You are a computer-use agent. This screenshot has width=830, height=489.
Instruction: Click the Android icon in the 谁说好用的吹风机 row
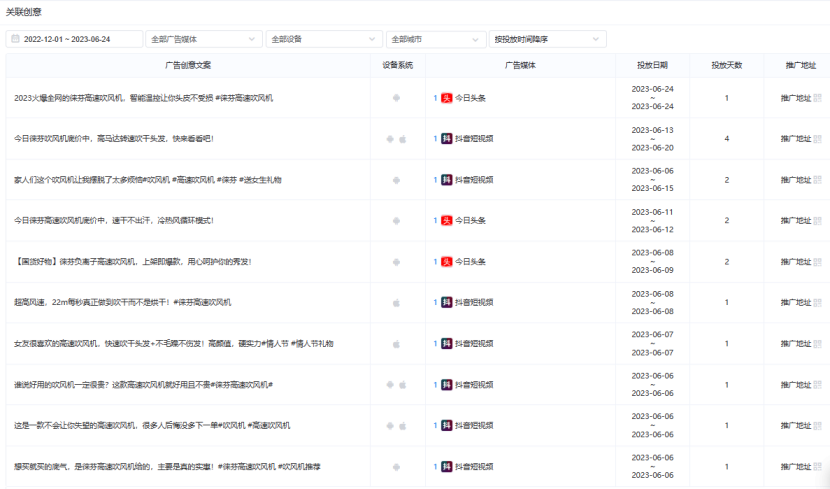(390, 385)
